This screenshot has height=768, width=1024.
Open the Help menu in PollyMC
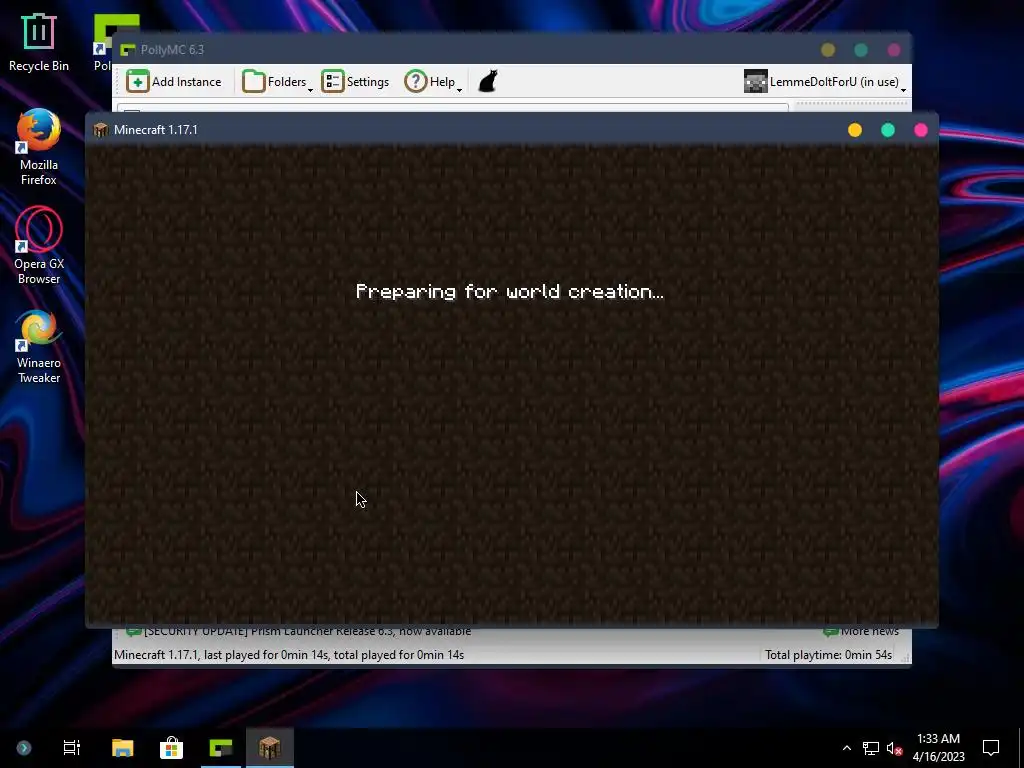(433, 82)
